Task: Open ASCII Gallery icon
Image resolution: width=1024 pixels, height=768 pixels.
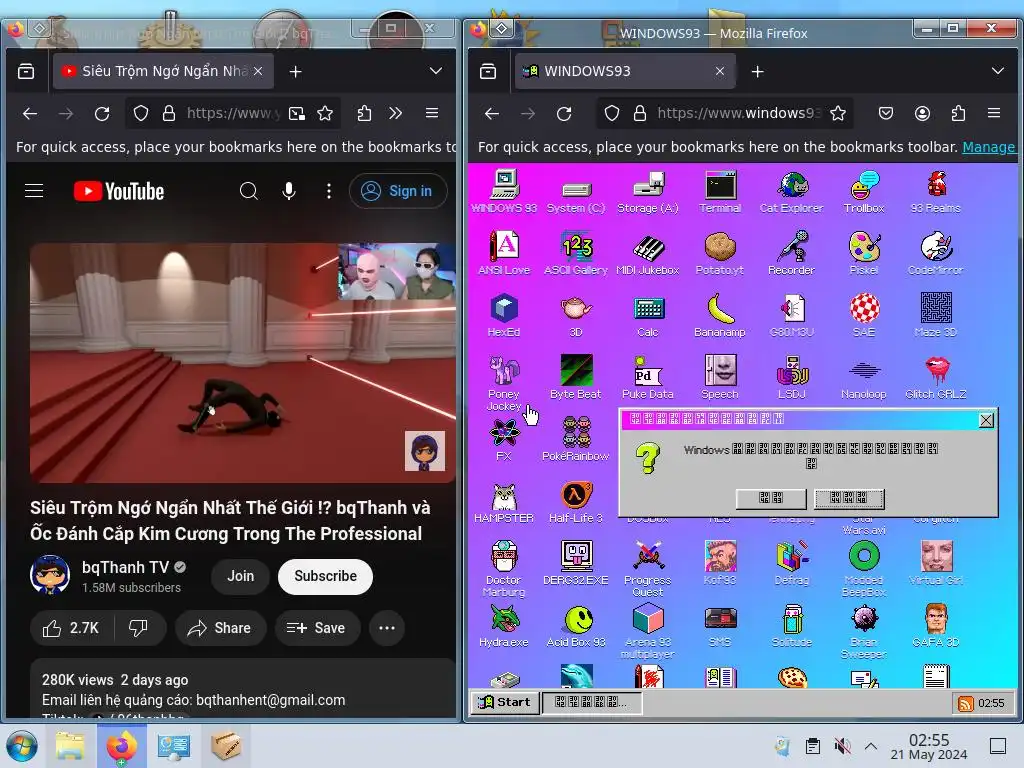Action: [x=576, y=253]
